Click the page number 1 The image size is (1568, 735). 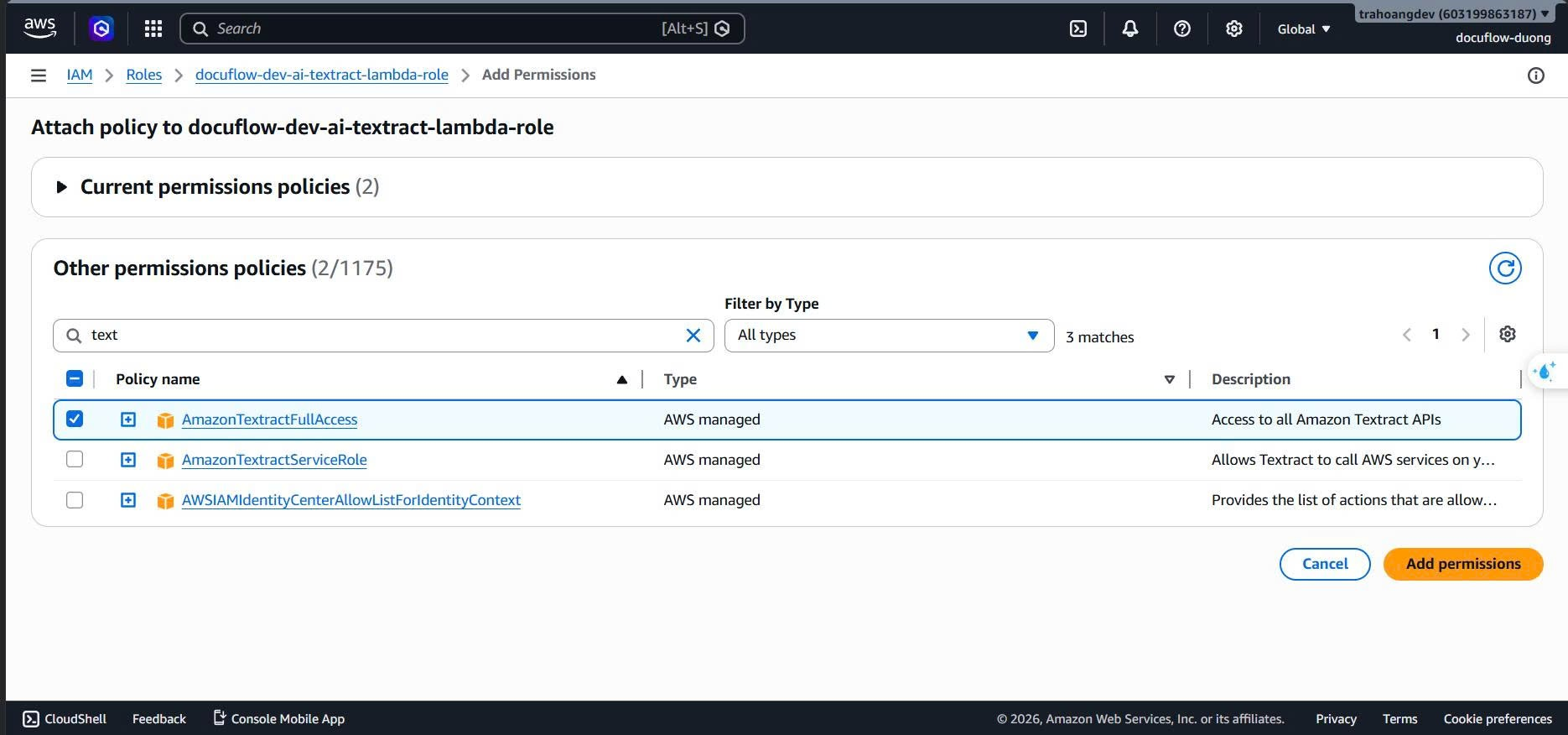point(1436,334)
